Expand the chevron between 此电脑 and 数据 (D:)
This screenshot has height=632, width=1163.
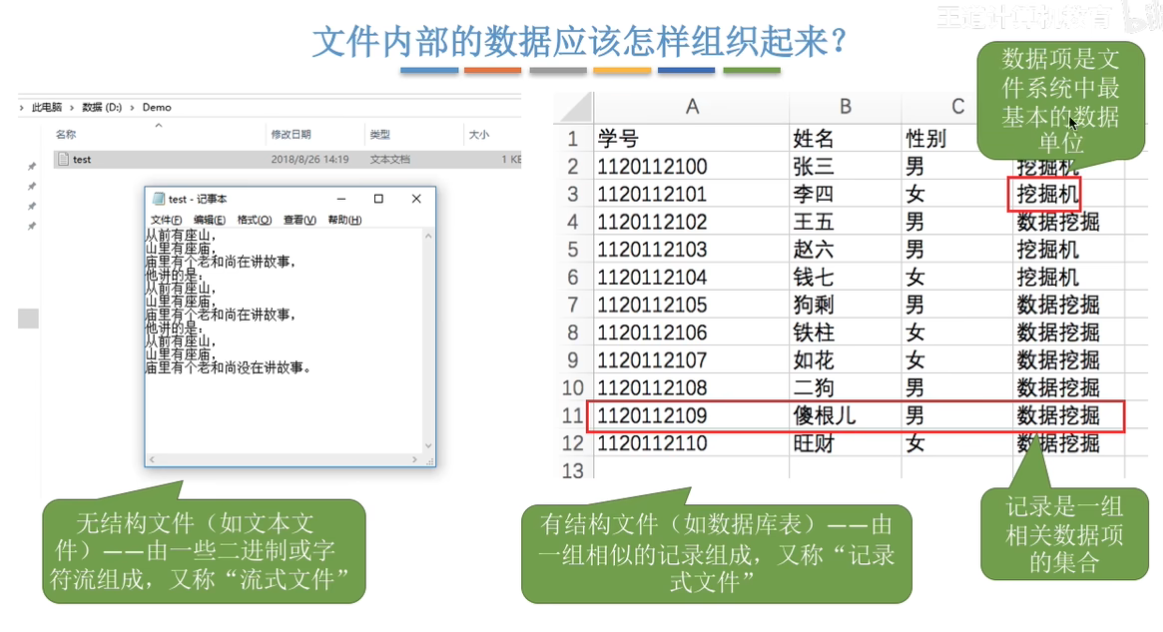point(72,108)
